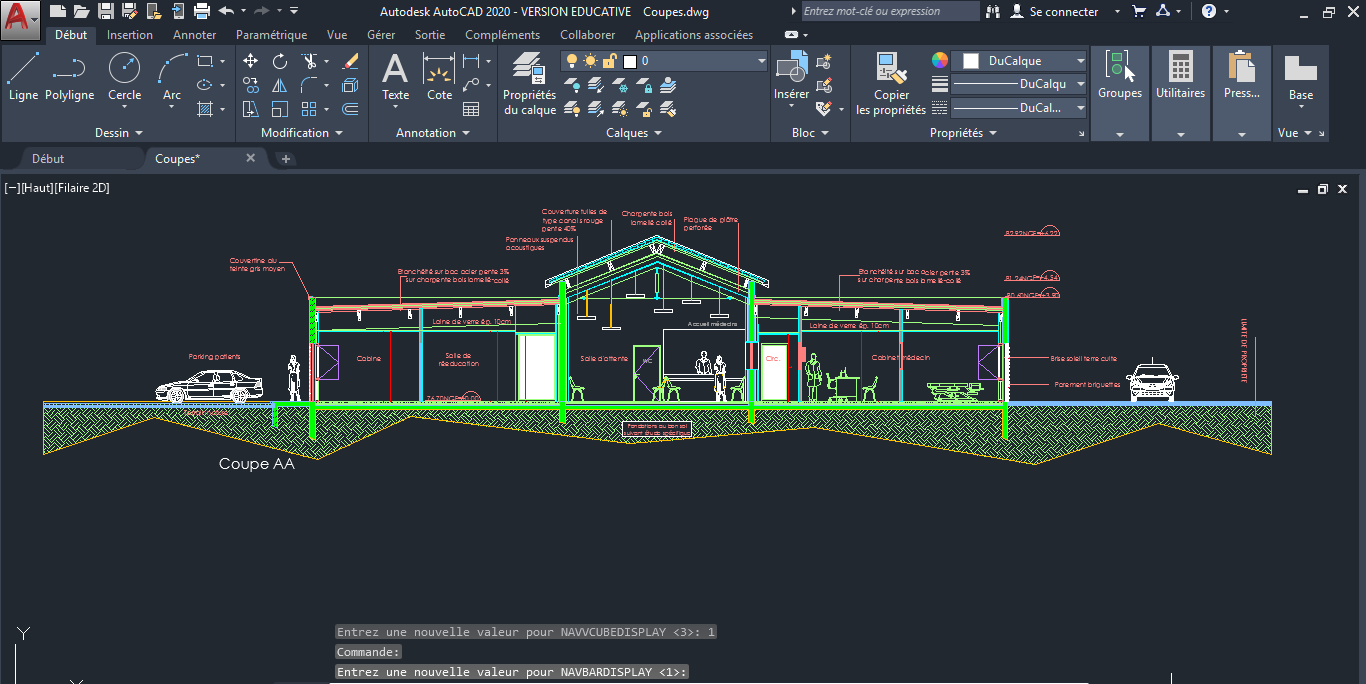Click the Move (Déplacer) tool icon

[x=251, y=61]
